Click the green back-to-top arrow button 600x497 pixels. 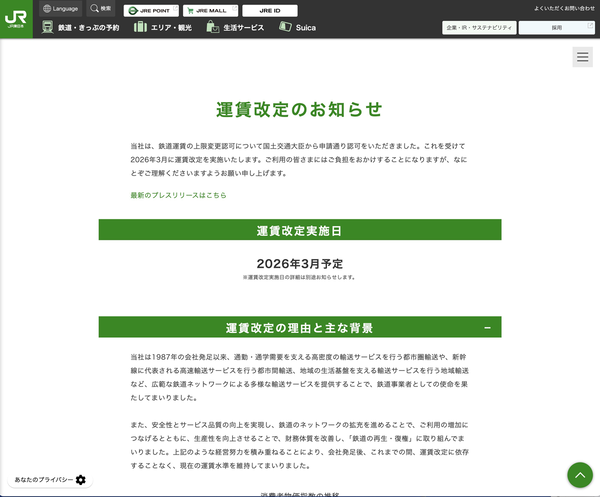coord(580,475)
